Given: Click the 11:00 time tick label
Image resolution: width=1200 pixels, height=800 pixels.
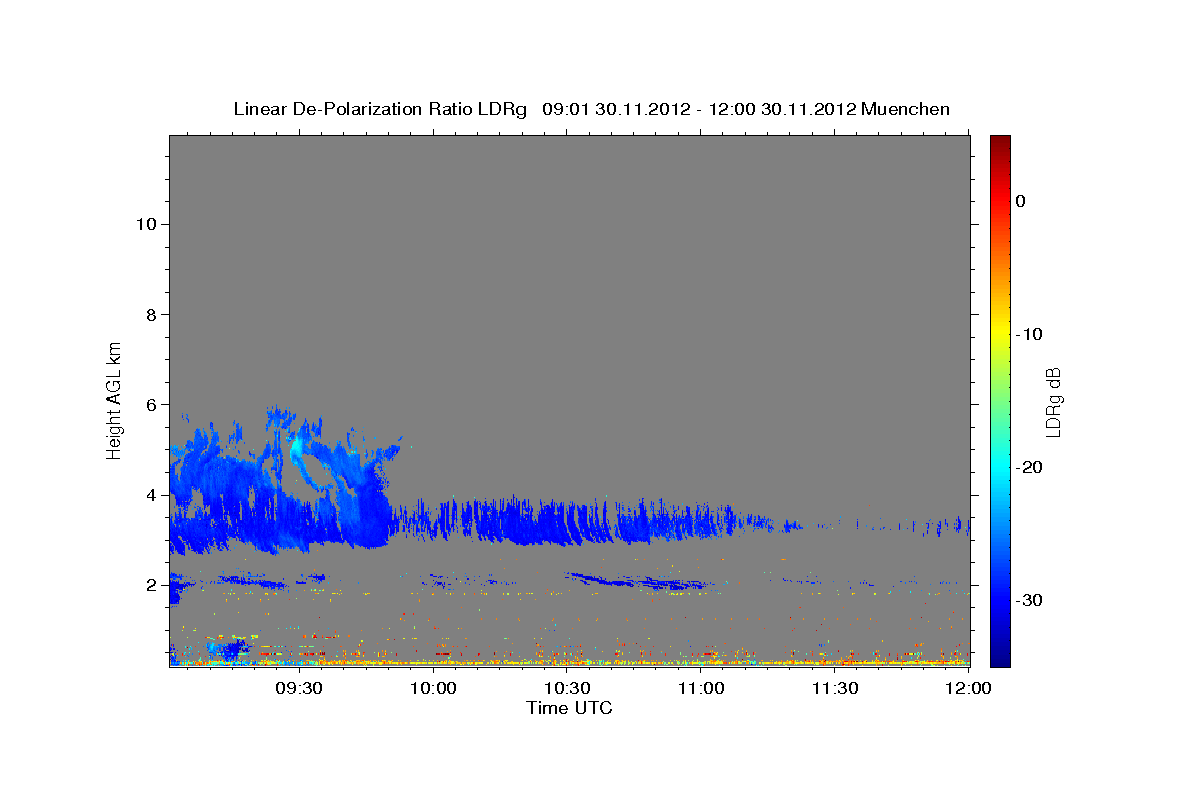Looking at the screenshot, I should click(x=701, y=689).
